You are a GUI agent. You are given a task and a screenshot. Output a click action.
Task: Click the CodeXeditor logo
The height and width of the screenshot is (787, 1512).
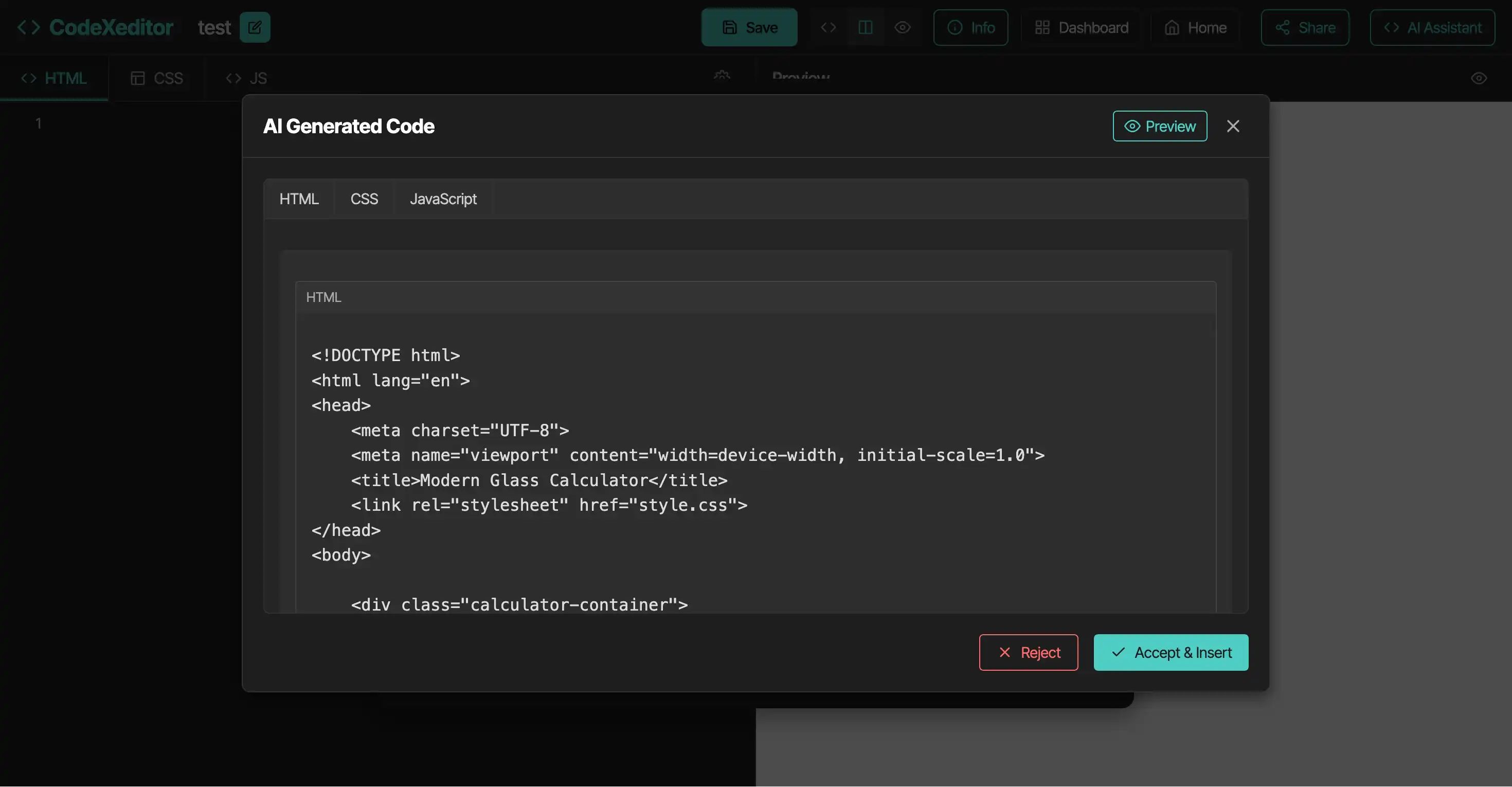pyautogui.click(x=95, y=28)
